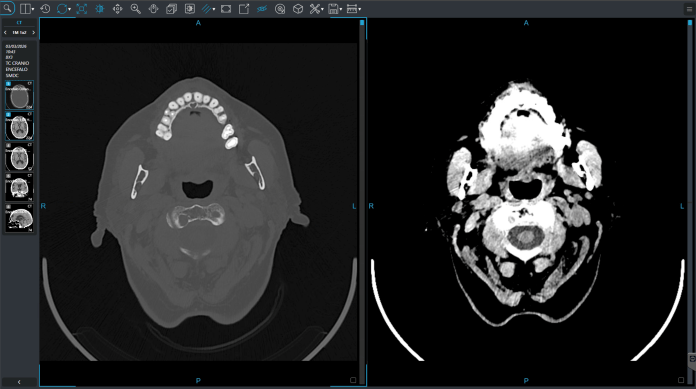Select the second series thumbnail of axial brain

[19, 126]
